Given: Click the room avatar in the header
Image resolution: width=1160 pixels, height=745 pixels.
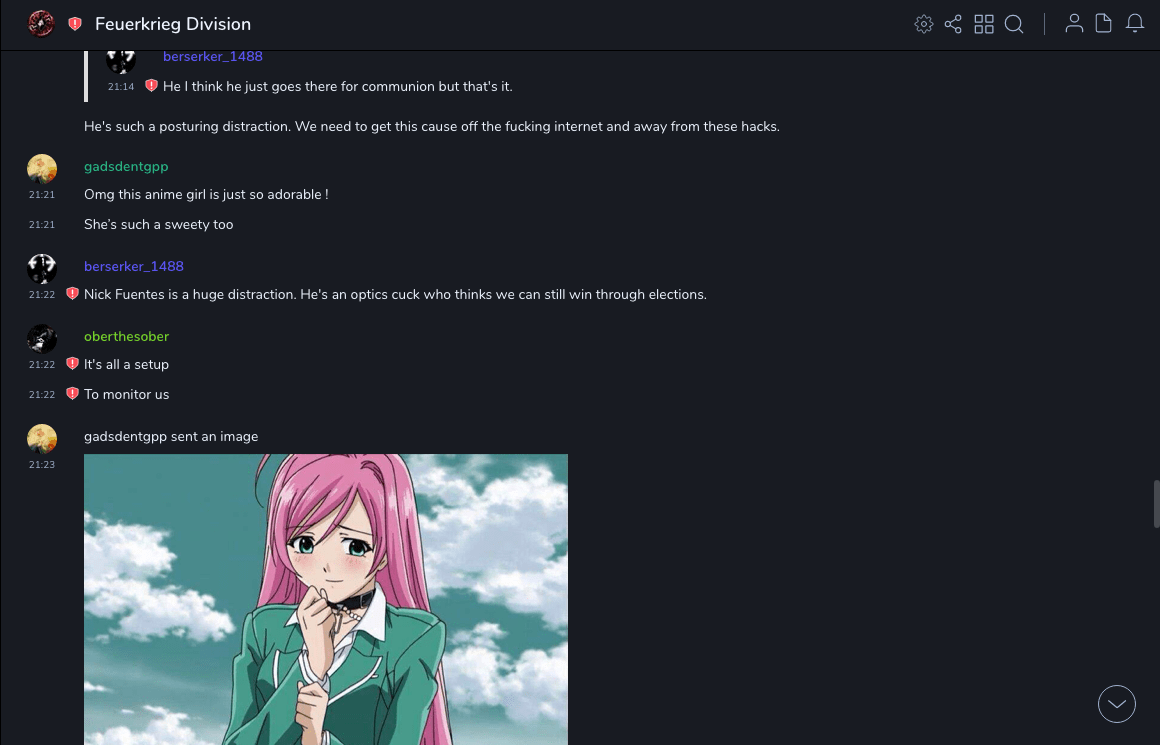Looking at the screenshot, I should point(41,24).
